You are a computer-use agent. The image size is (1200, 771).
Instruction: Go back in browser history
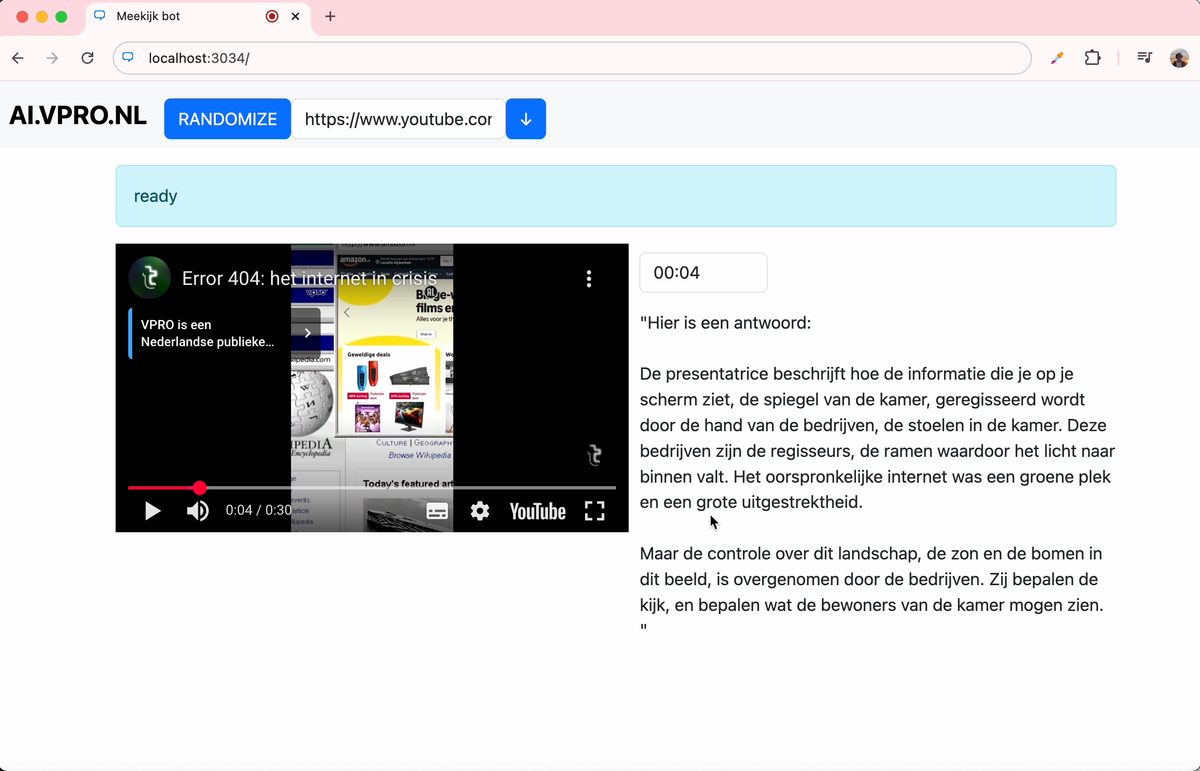(x=18, y=58)
